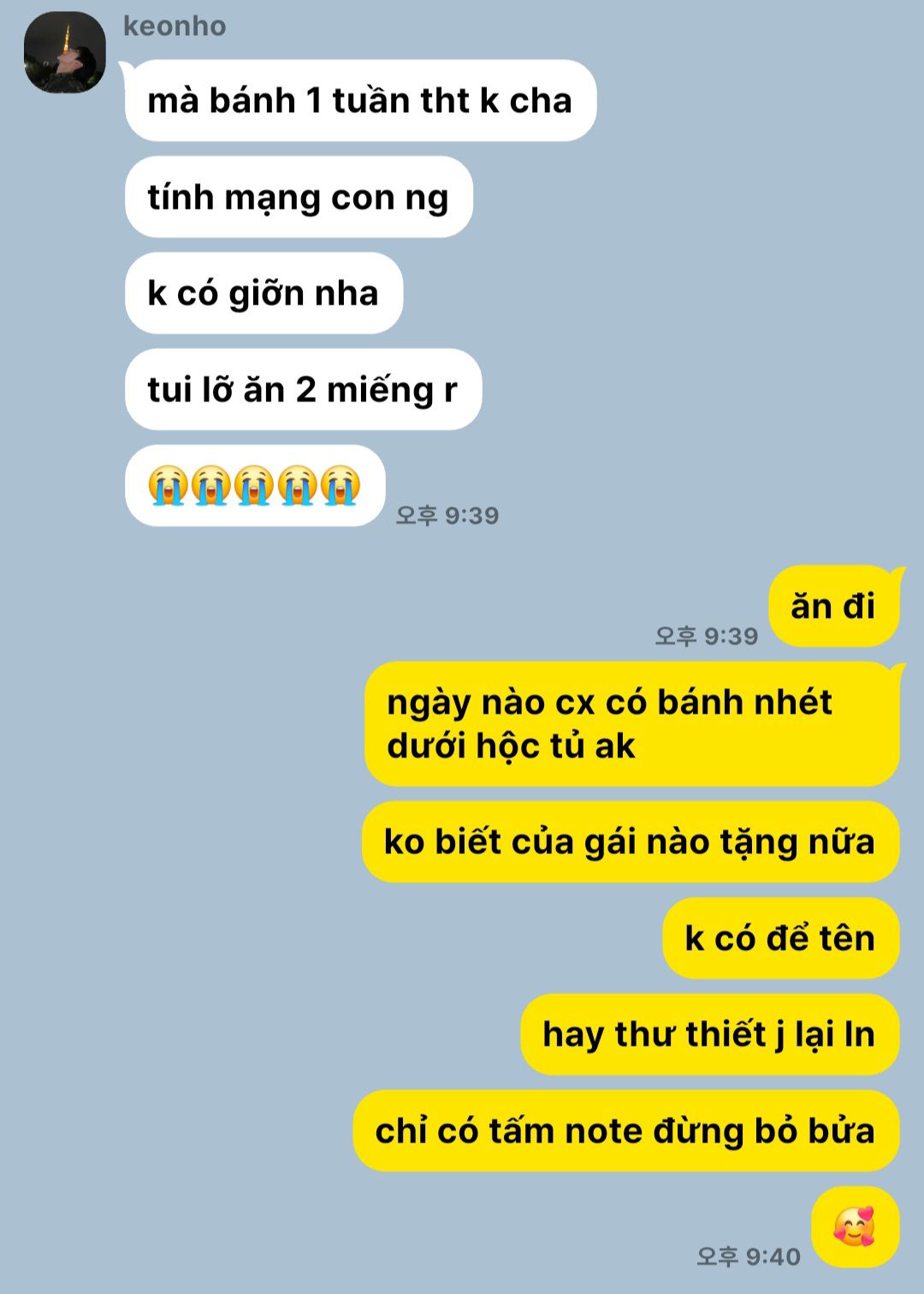
Task: Tap the 'k có giỡn nha' bubble
Action: pos(264,293)
